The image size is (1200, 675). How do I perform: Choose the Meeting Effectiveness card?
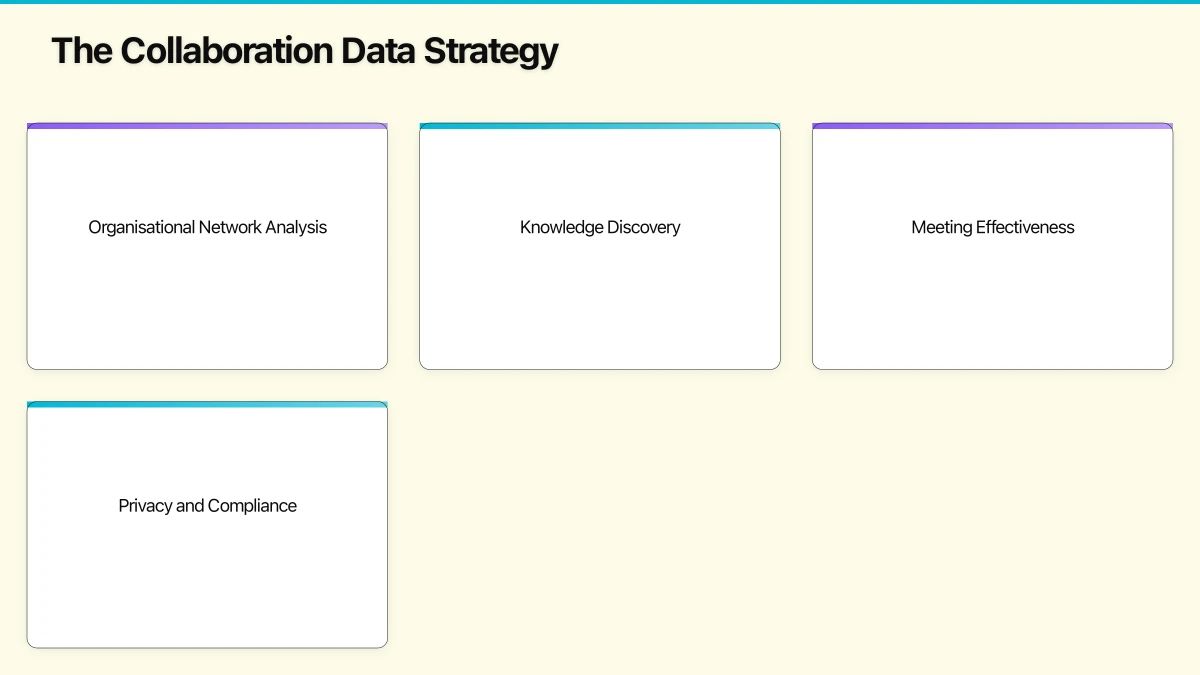(x=992, y=290)
